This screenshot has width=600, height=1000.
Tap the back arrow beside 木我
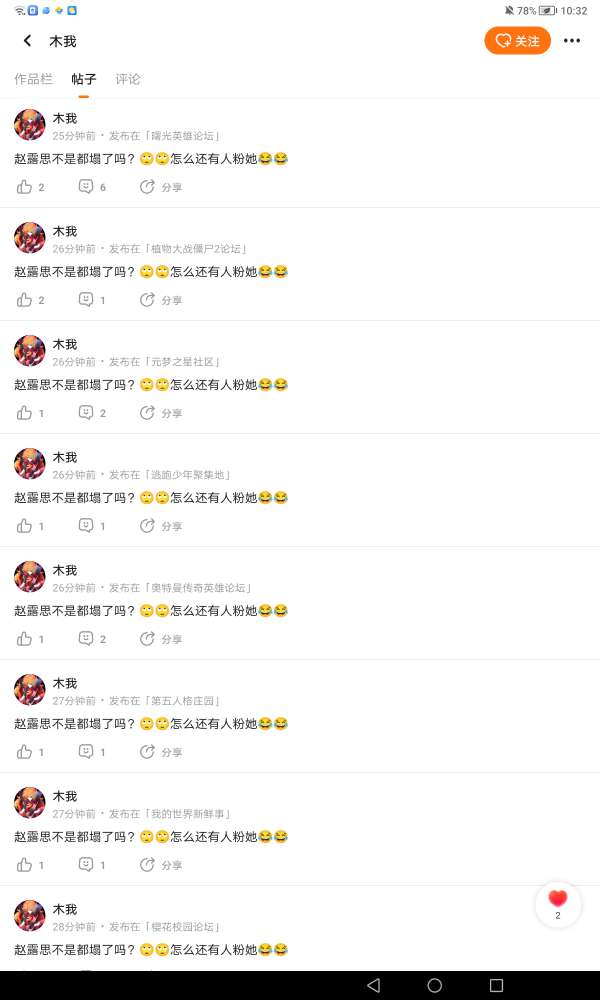[27, 41]
